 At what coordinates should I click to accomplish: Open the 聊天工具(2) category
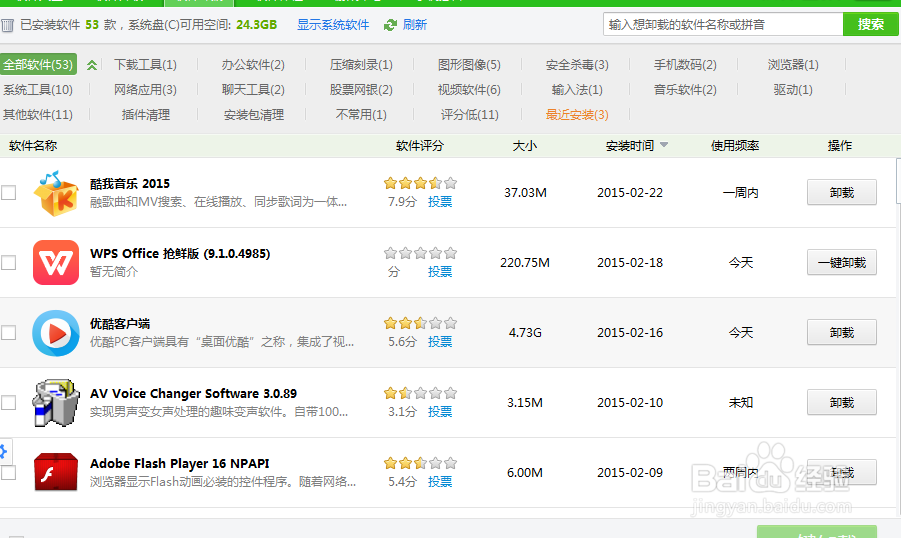click(x=253, y=90)
